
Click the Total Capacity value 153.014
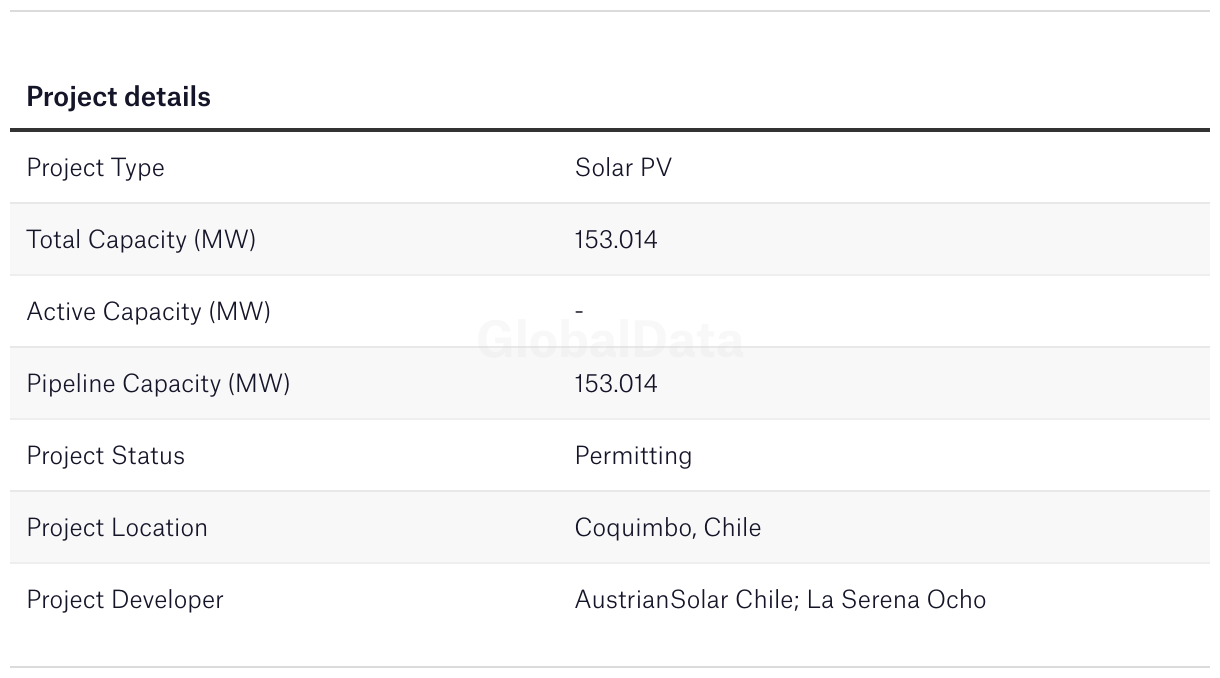click(616, 239)
